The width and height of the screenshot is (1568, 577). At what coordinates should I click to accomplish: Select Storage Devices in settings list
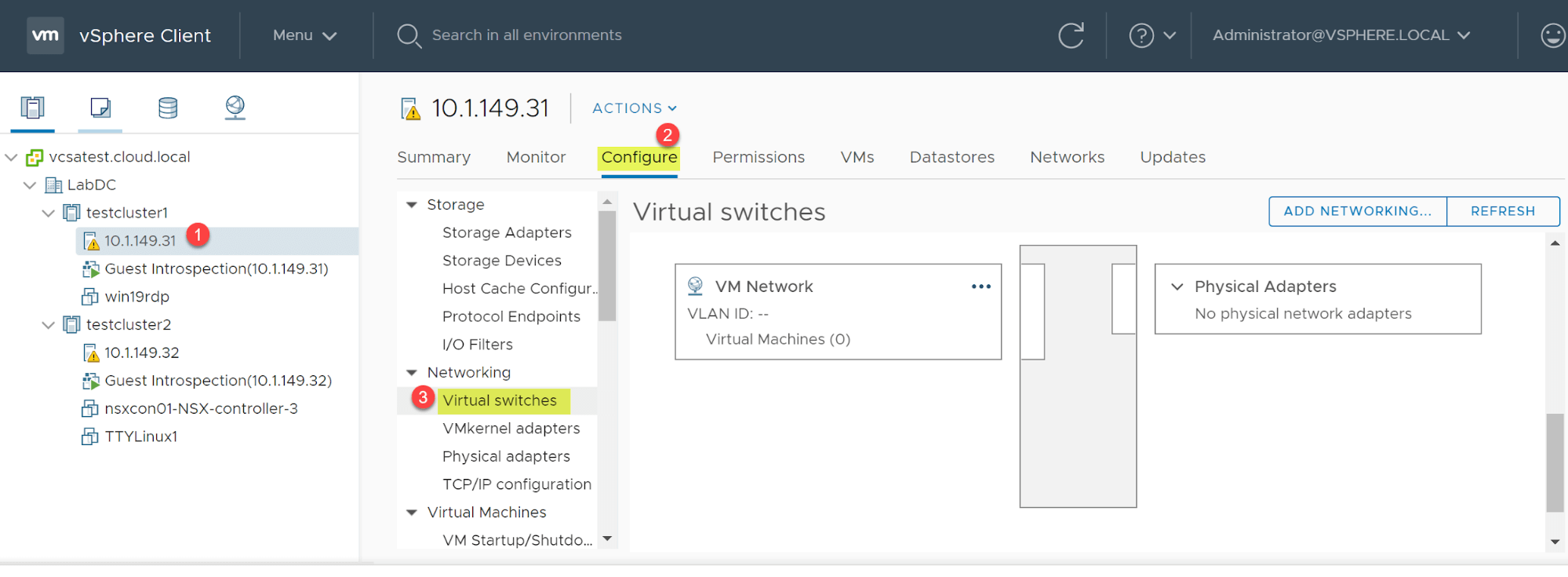(x=502, y=261)
